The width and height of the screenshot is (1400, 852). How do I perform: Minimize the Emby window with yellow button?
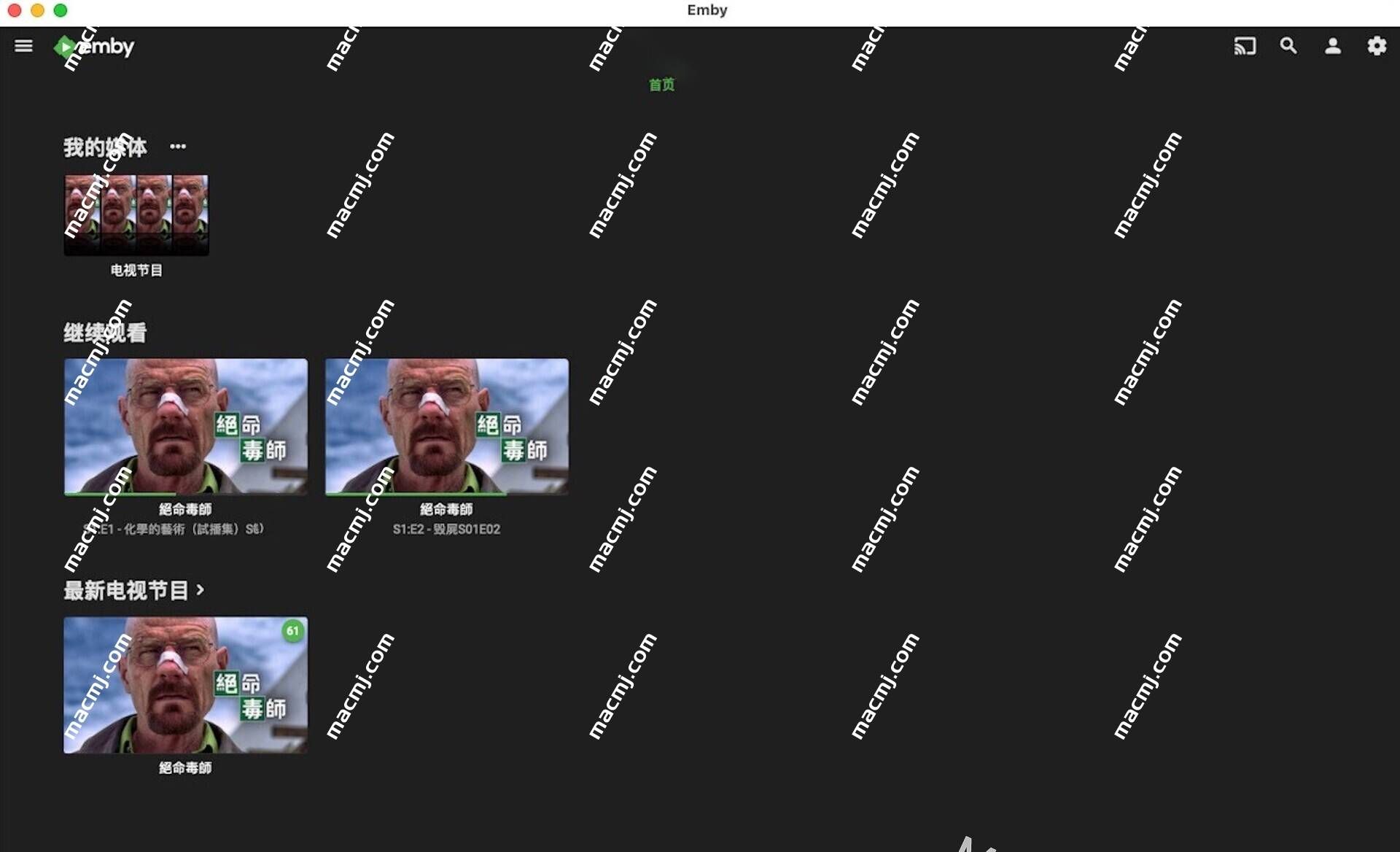click(37, 10)
